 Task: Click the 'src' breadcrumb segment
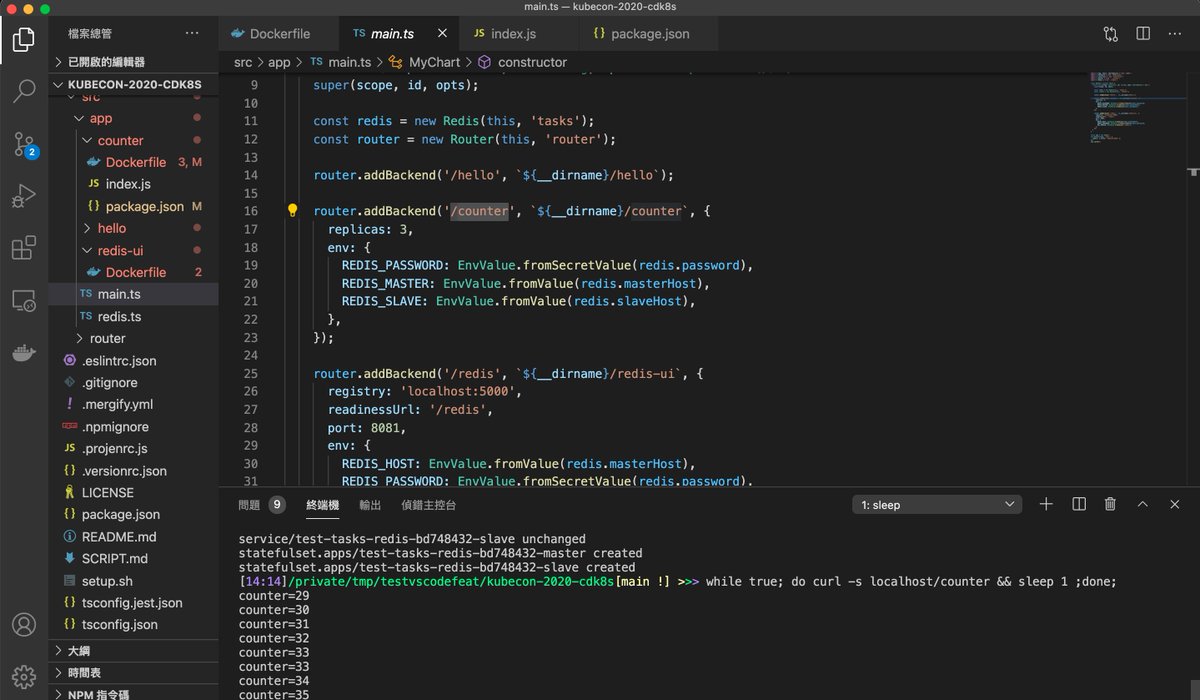[x=243, y=62]
